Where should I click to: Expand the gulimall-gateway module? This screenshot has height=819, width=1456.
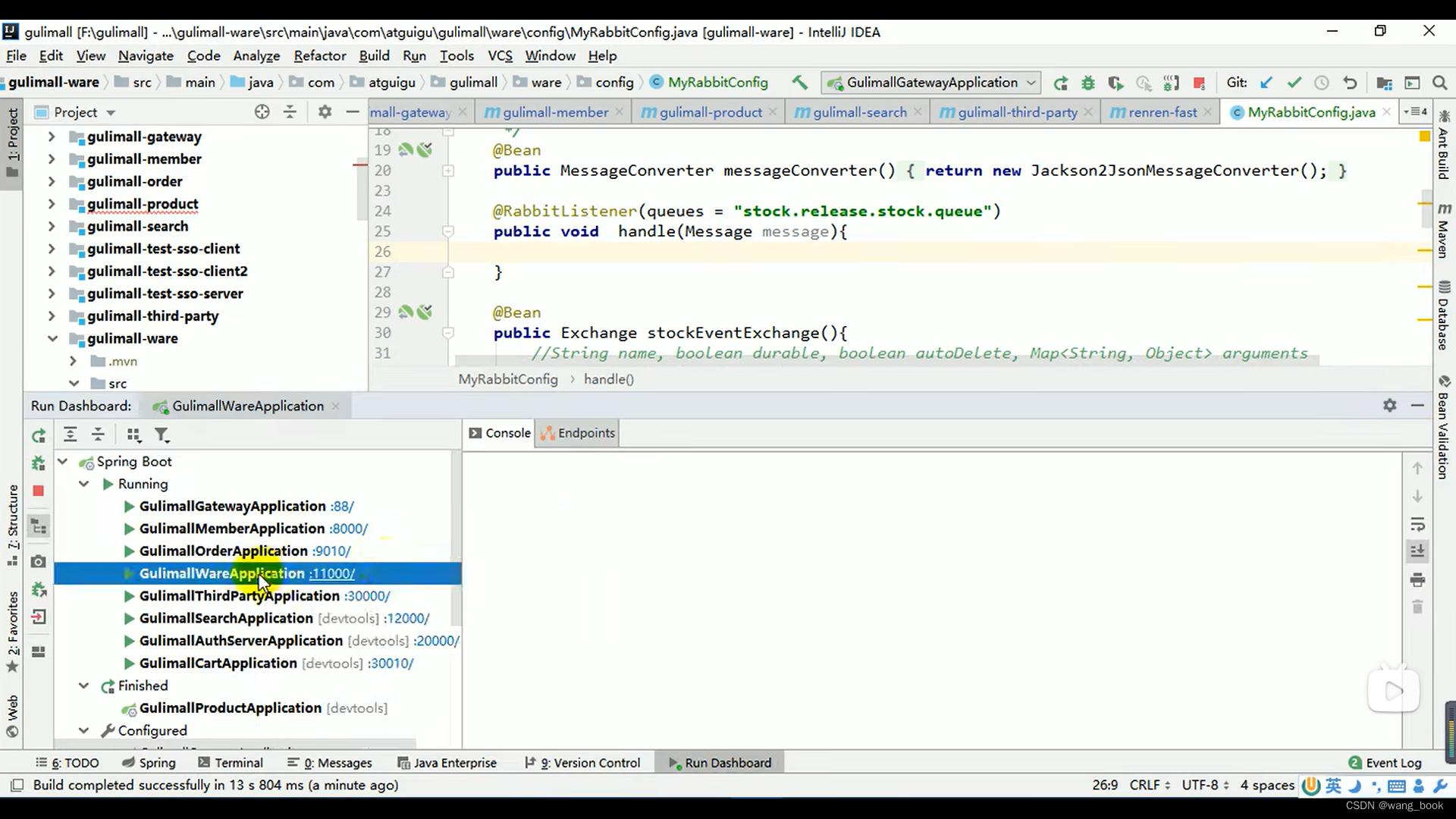[52, 136]
